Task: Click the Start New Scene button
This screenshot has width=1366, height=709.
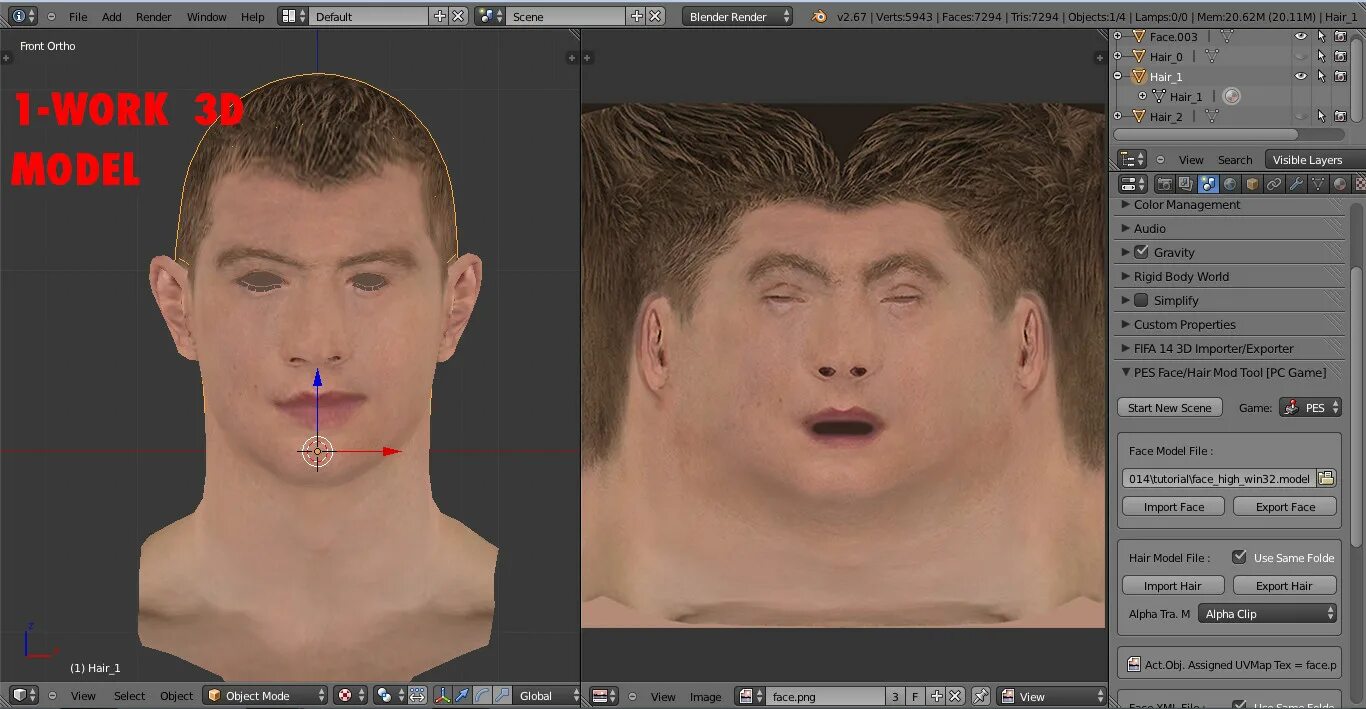Action: coord(1169,407)
